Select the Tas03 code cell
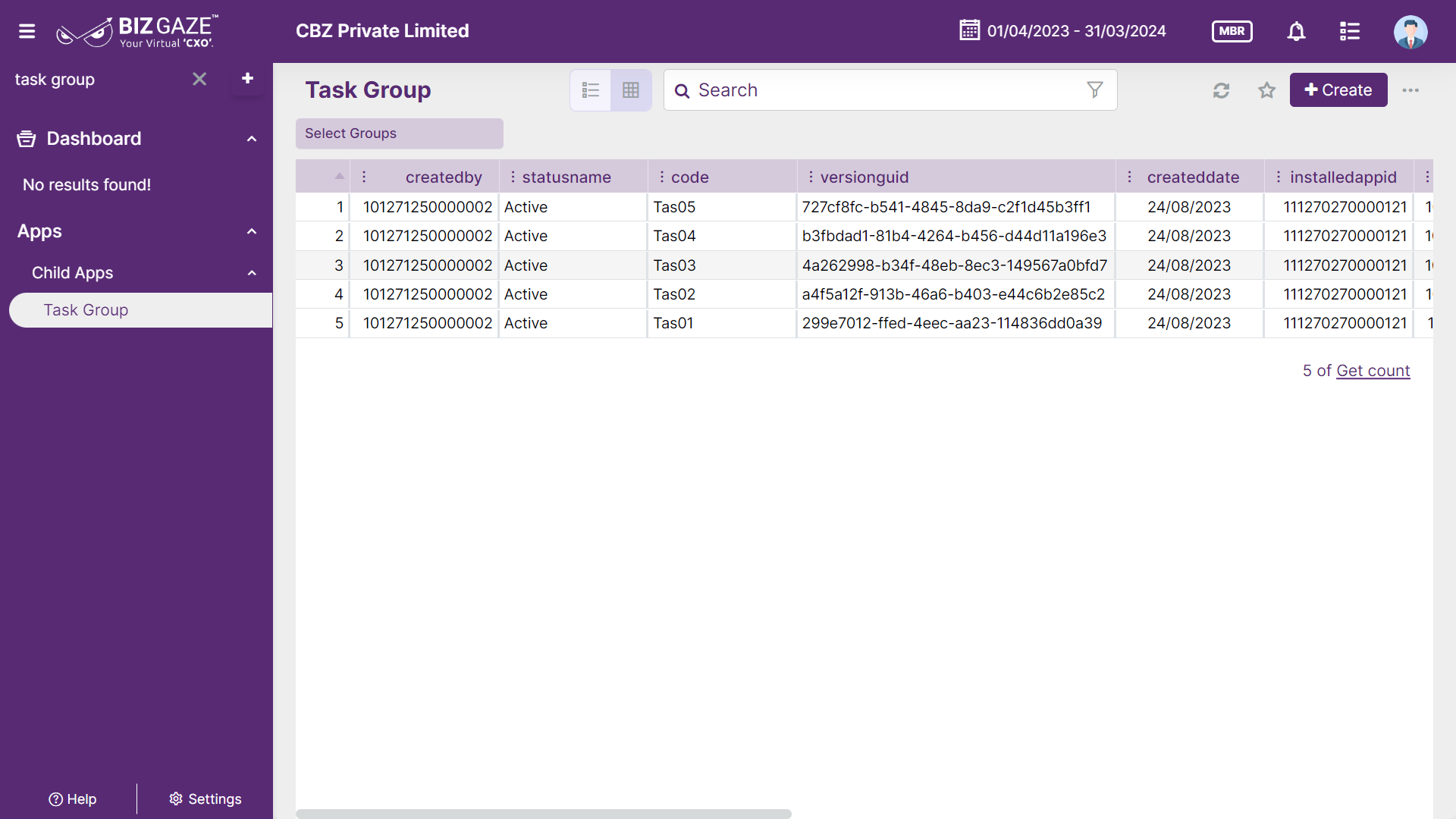The height and width of the screenshot is (819, 1456). click(x=722, y=265)
